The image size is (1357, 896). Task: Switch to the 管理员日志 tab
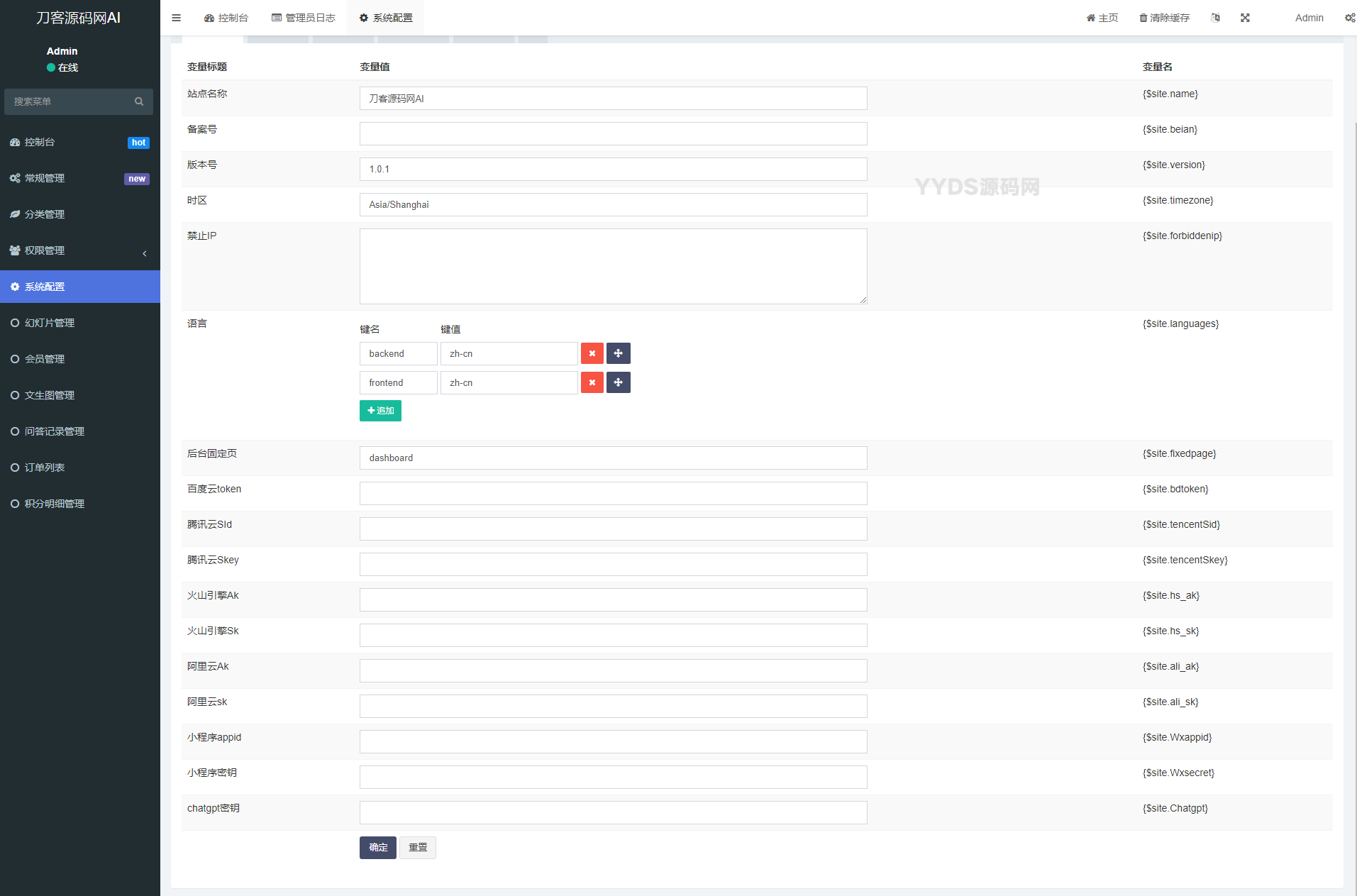pyautogui.click(x=304, y=18)
